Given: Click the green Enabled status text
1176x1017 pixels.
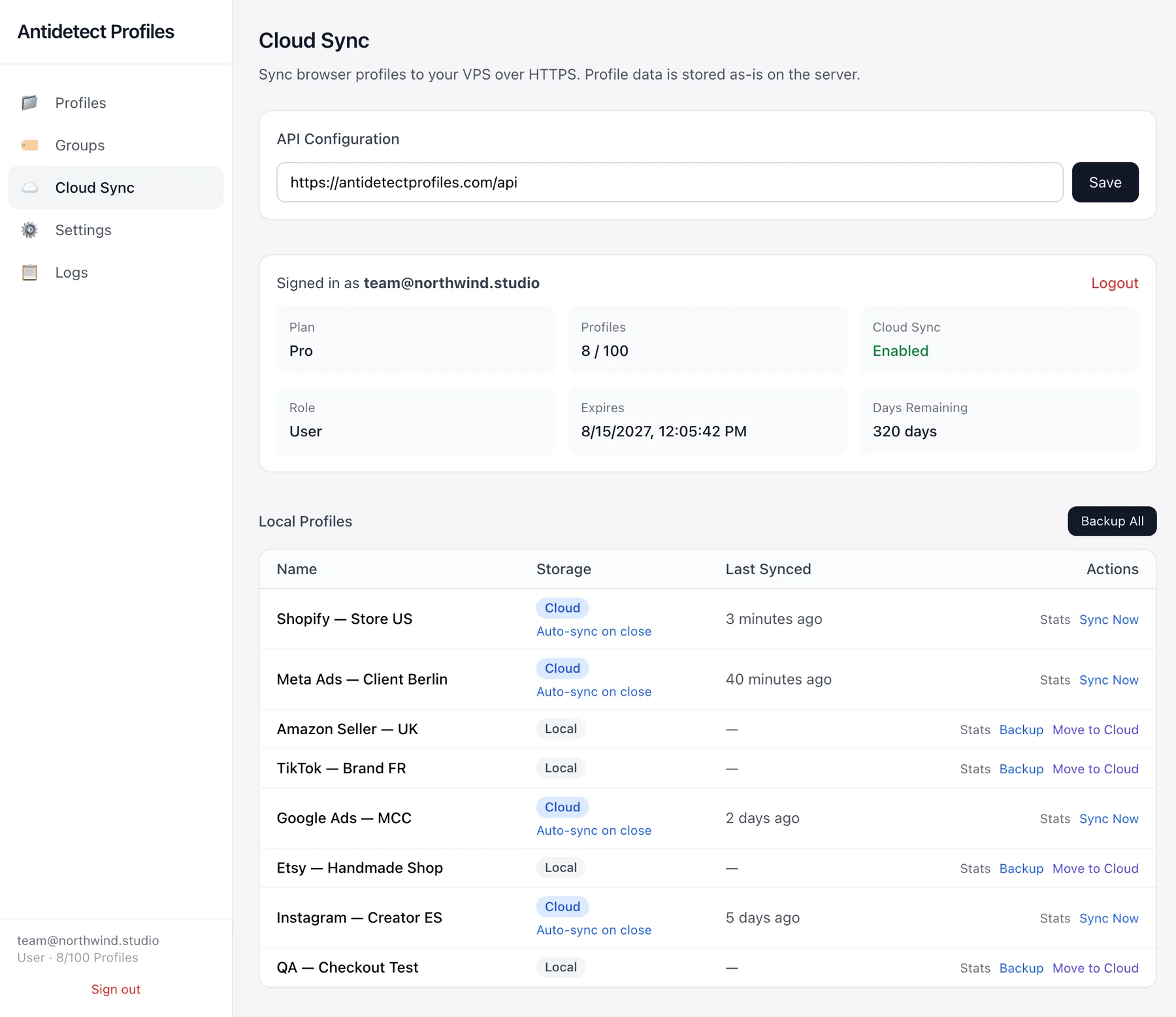Looking at the screenshot, I should pos(900,351).
